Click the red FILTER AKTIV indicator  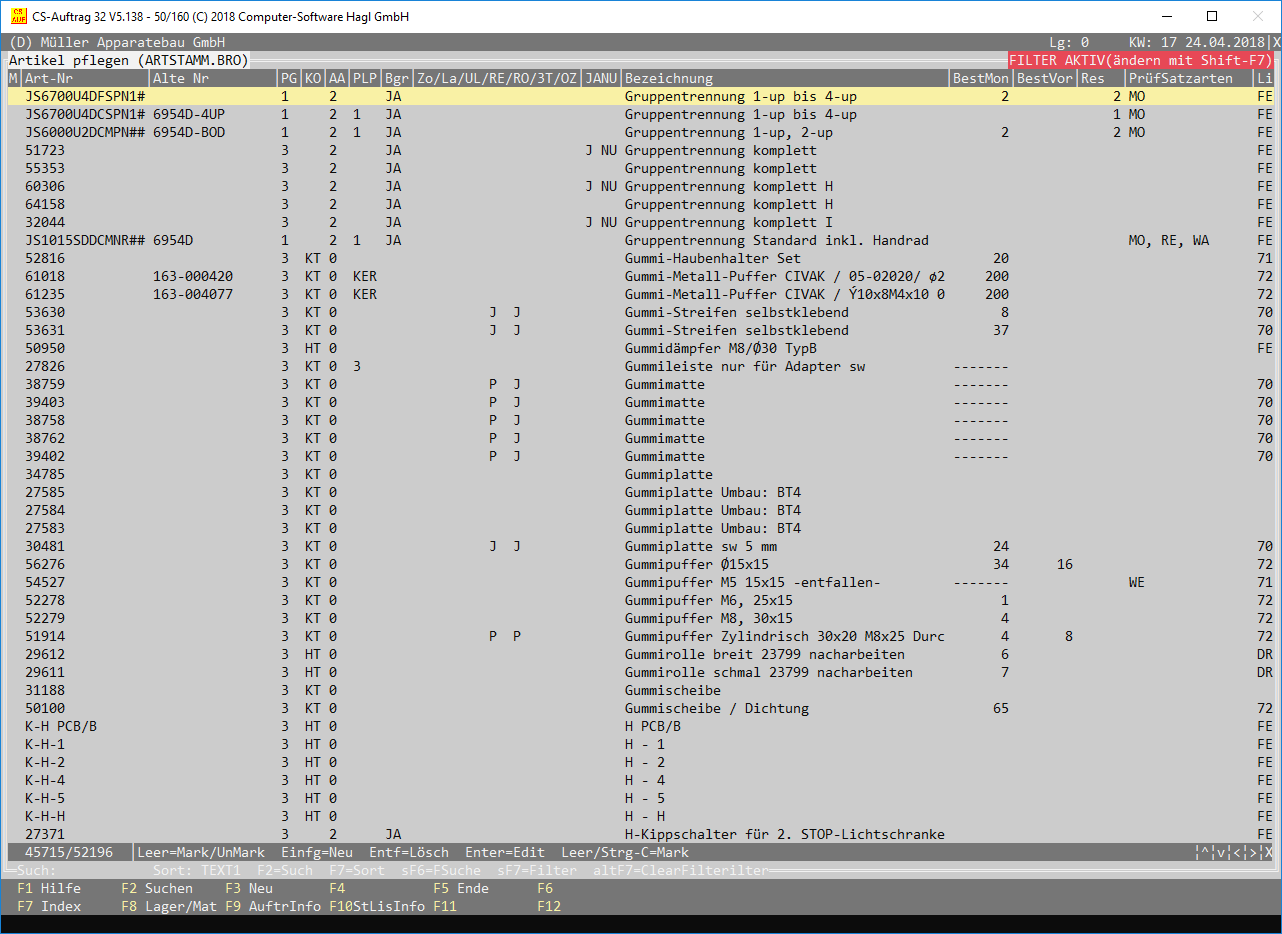pyautogui.click(x=1141, y=61)
